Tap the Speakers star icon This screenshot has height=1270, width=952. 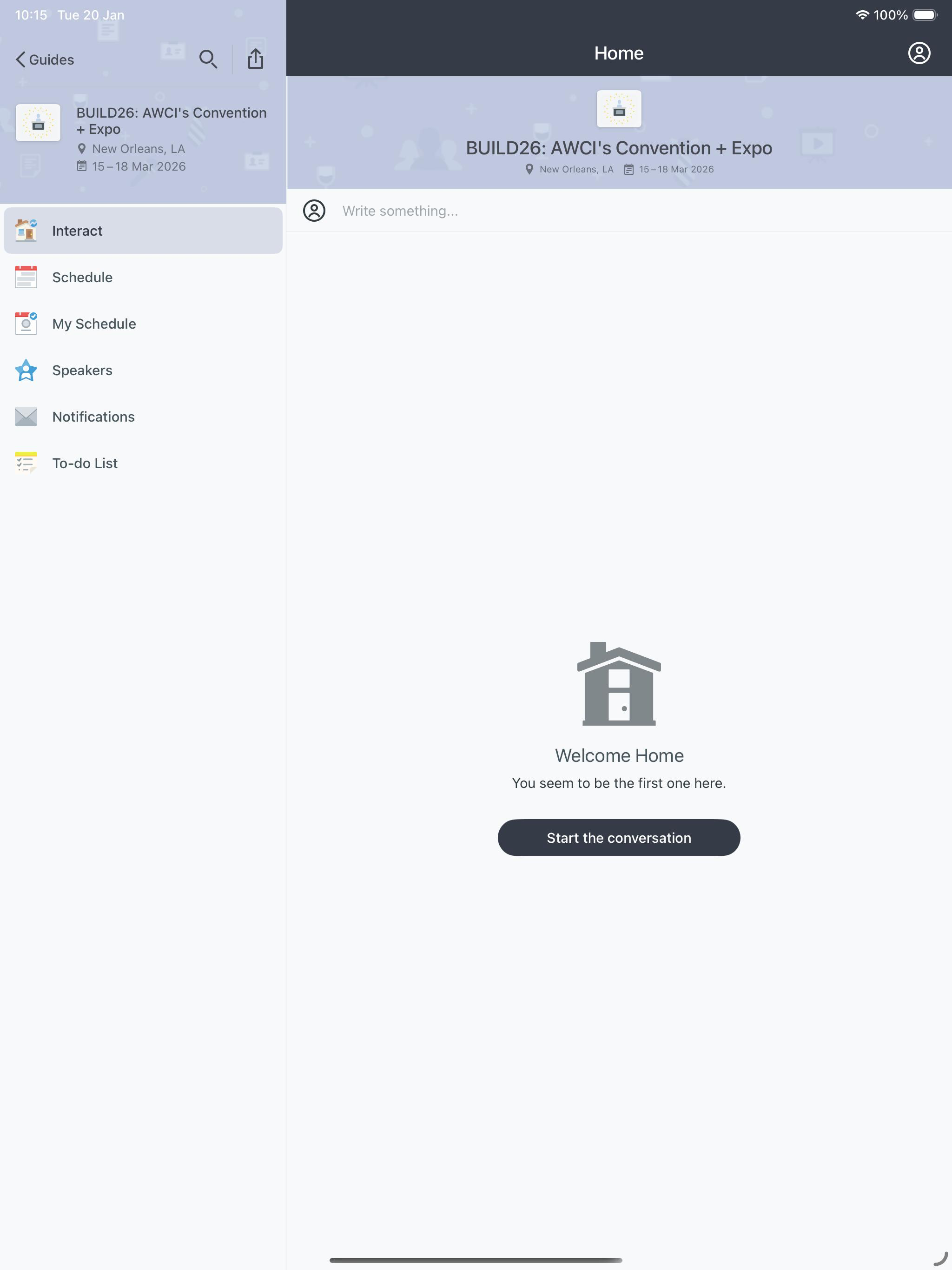[x=26, y=370]
